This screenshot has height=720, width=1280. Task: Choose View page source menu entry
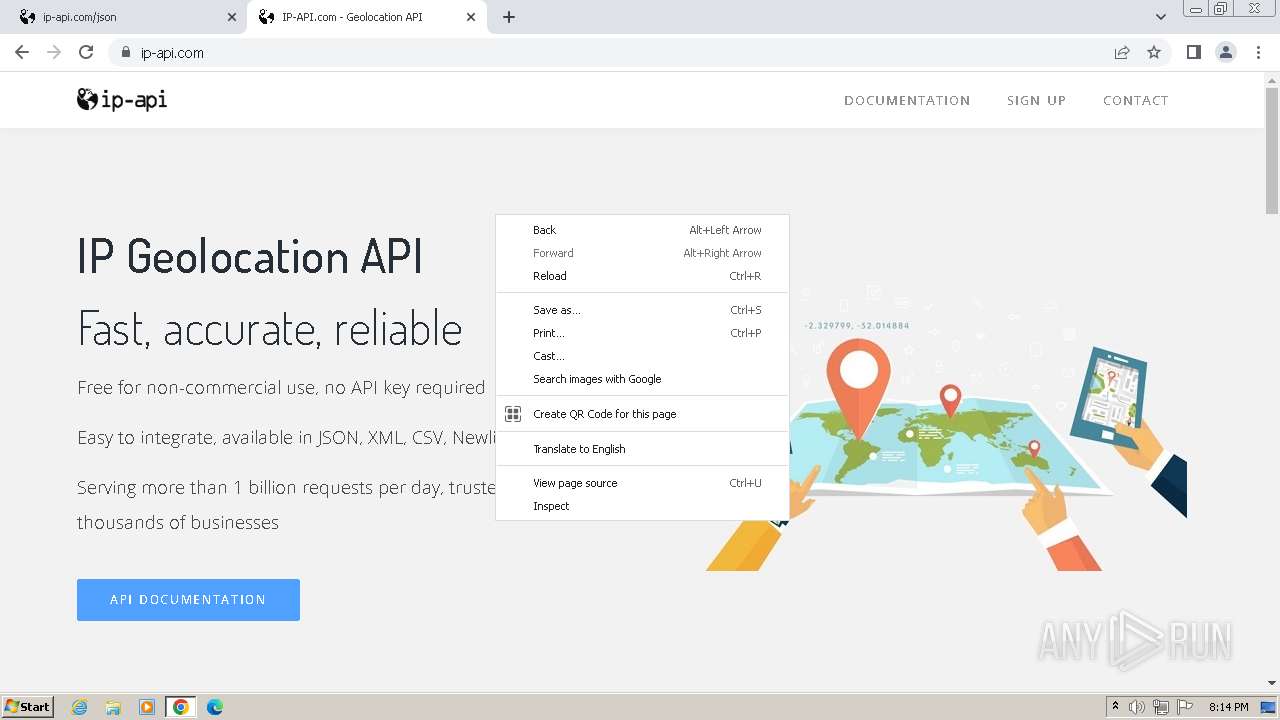pyautogui.click(x=642, y=483)
